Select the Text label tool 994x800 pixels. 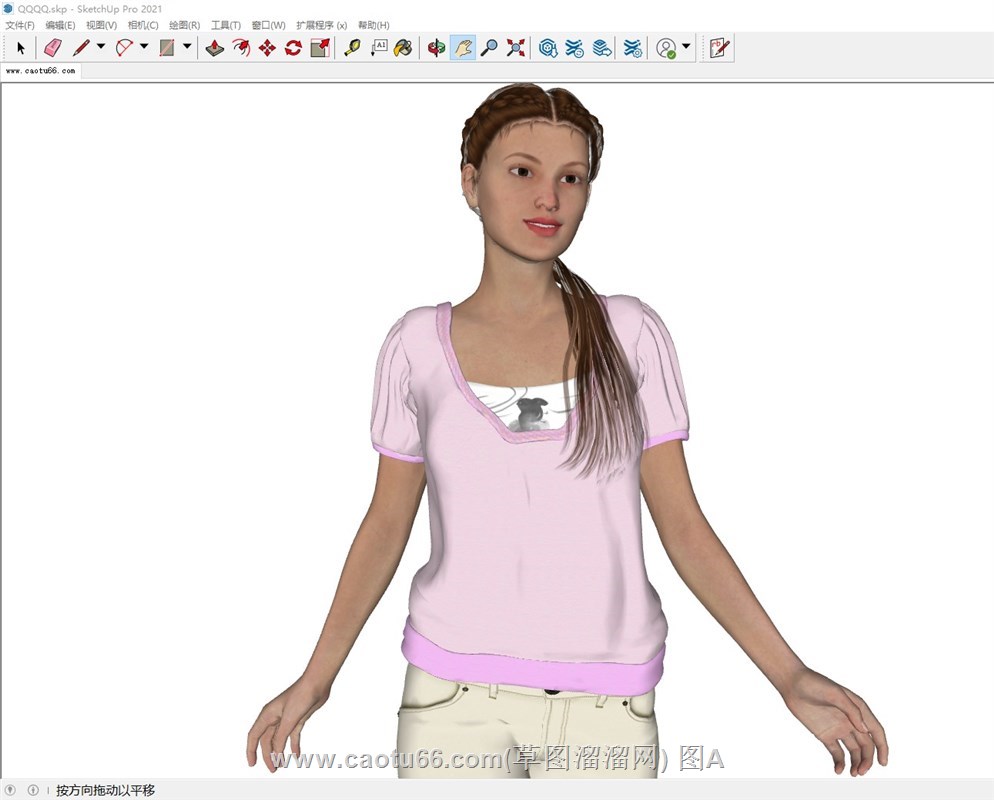[378, 48]
